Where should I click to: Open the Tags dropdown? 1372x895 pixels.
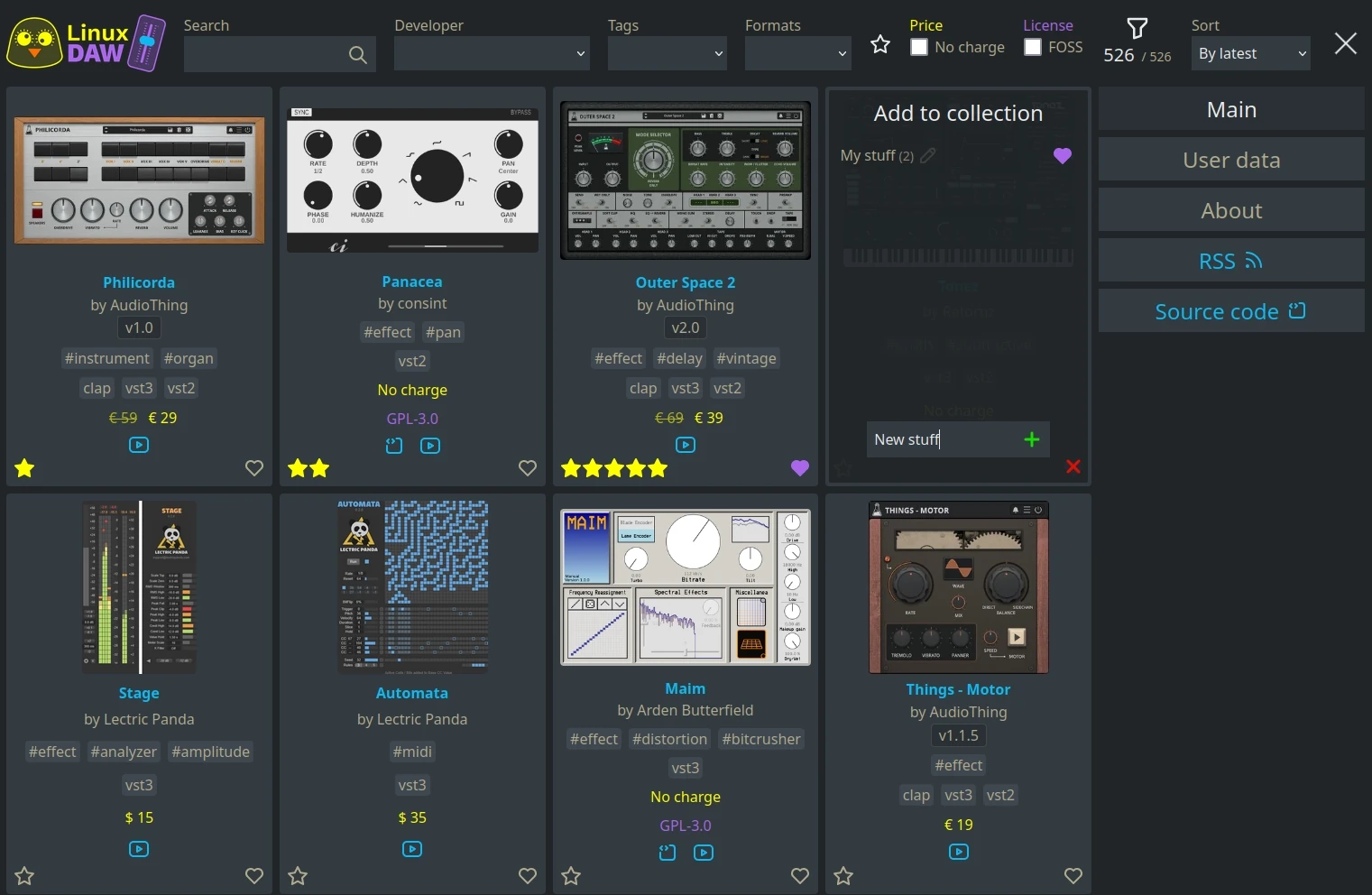668,54
